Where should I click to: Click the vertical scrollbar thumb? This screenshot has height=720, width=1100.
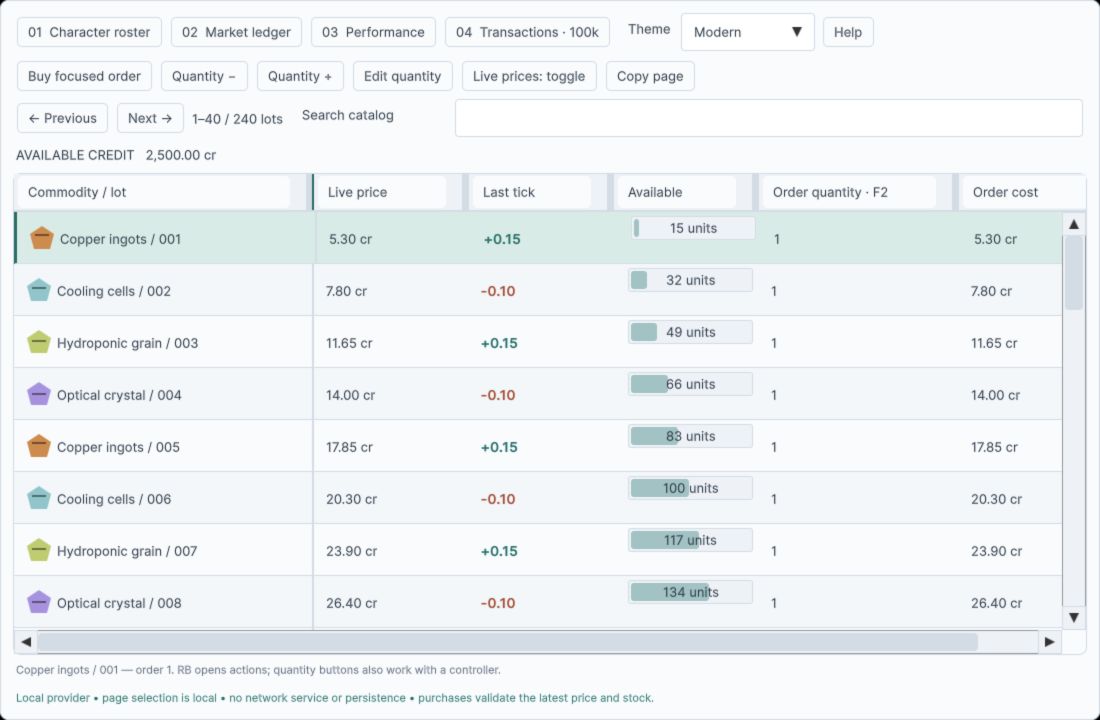pos(1073,273)
